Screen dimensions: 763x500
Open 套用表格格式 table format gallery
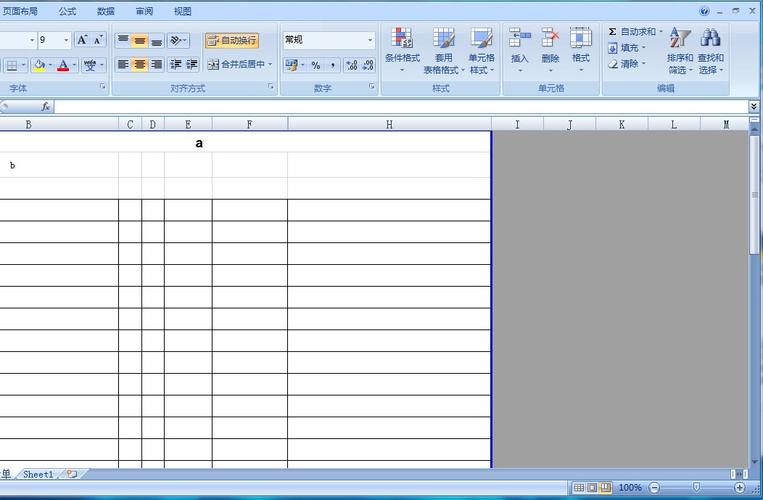[443, 51]
